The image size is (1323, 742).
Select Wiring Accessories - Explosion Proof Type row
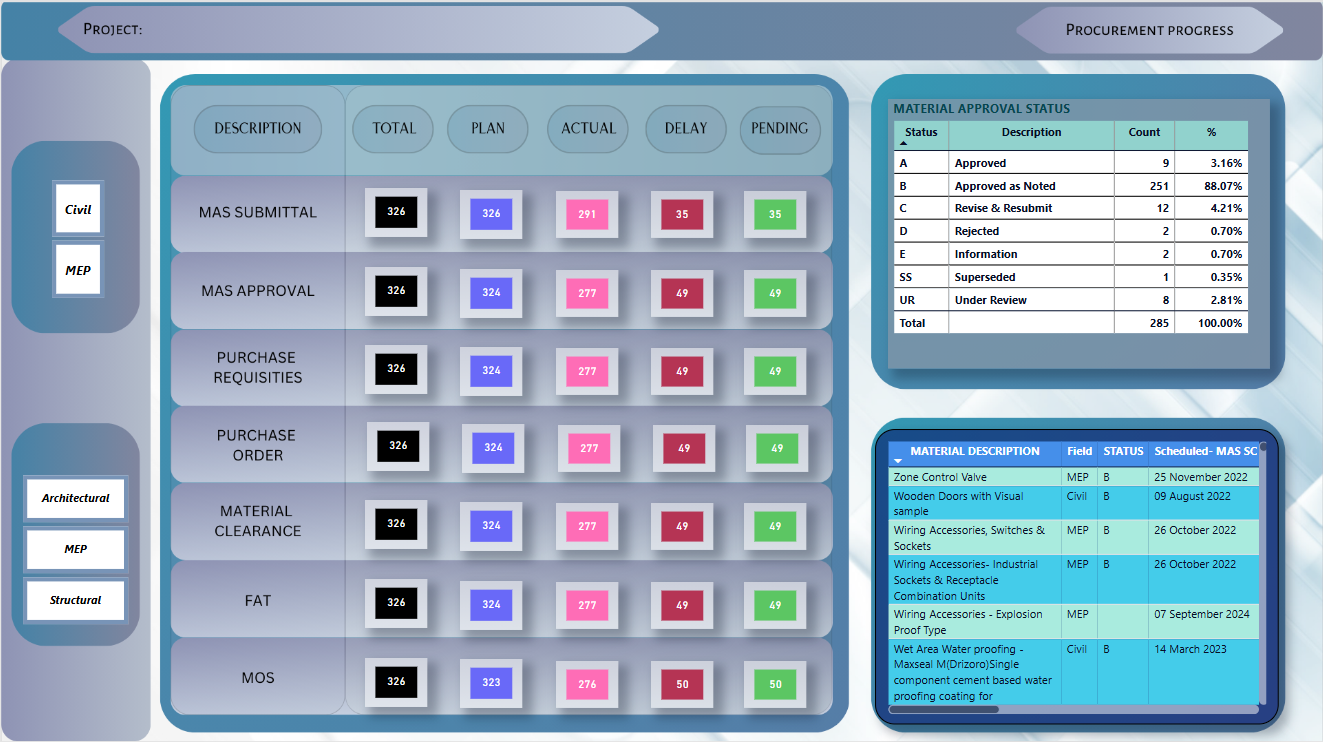pyautogui.click(x=1074, y=622)
